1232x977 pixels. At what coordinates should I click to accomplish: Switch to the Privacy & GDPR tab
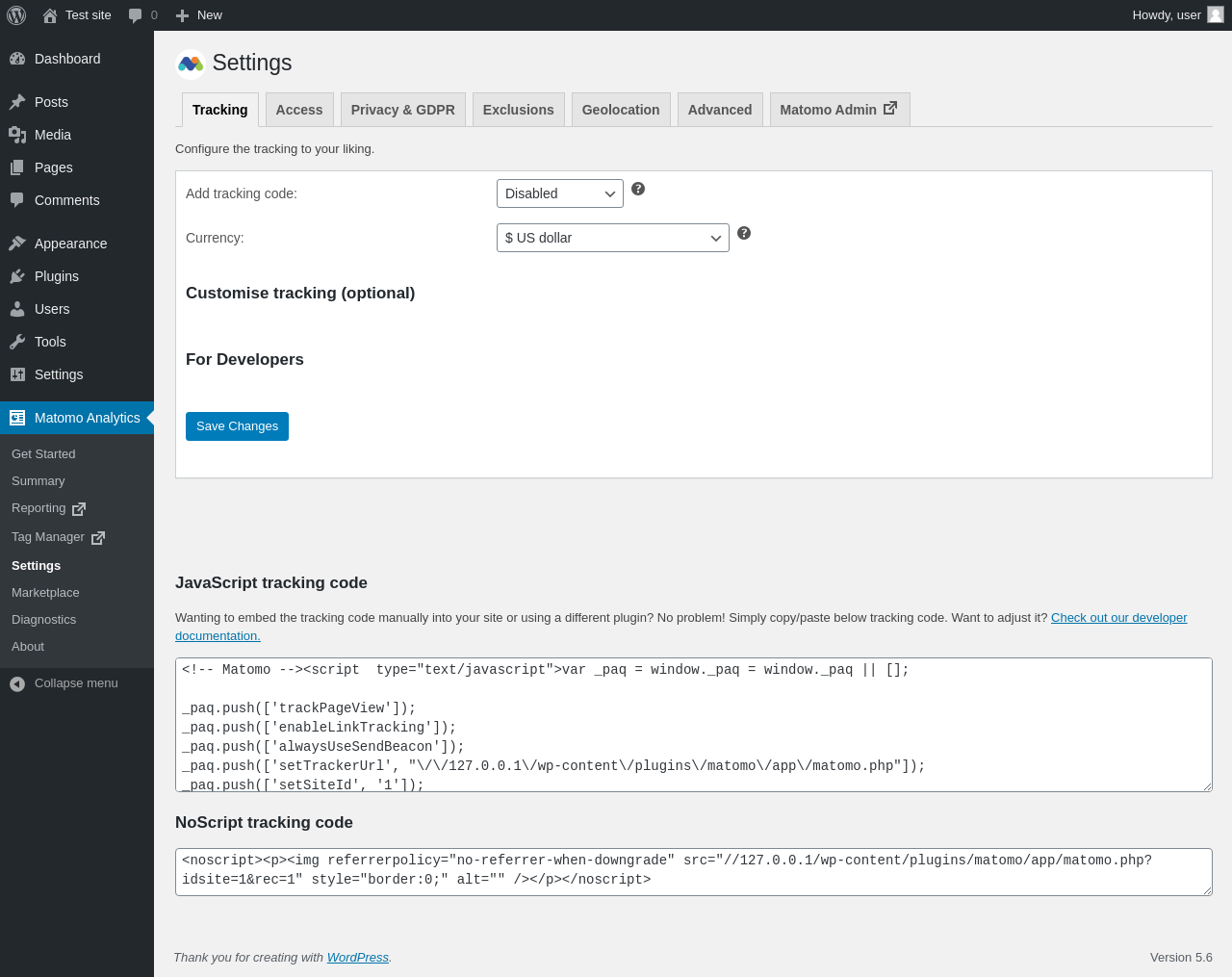[x=402, y=110]
